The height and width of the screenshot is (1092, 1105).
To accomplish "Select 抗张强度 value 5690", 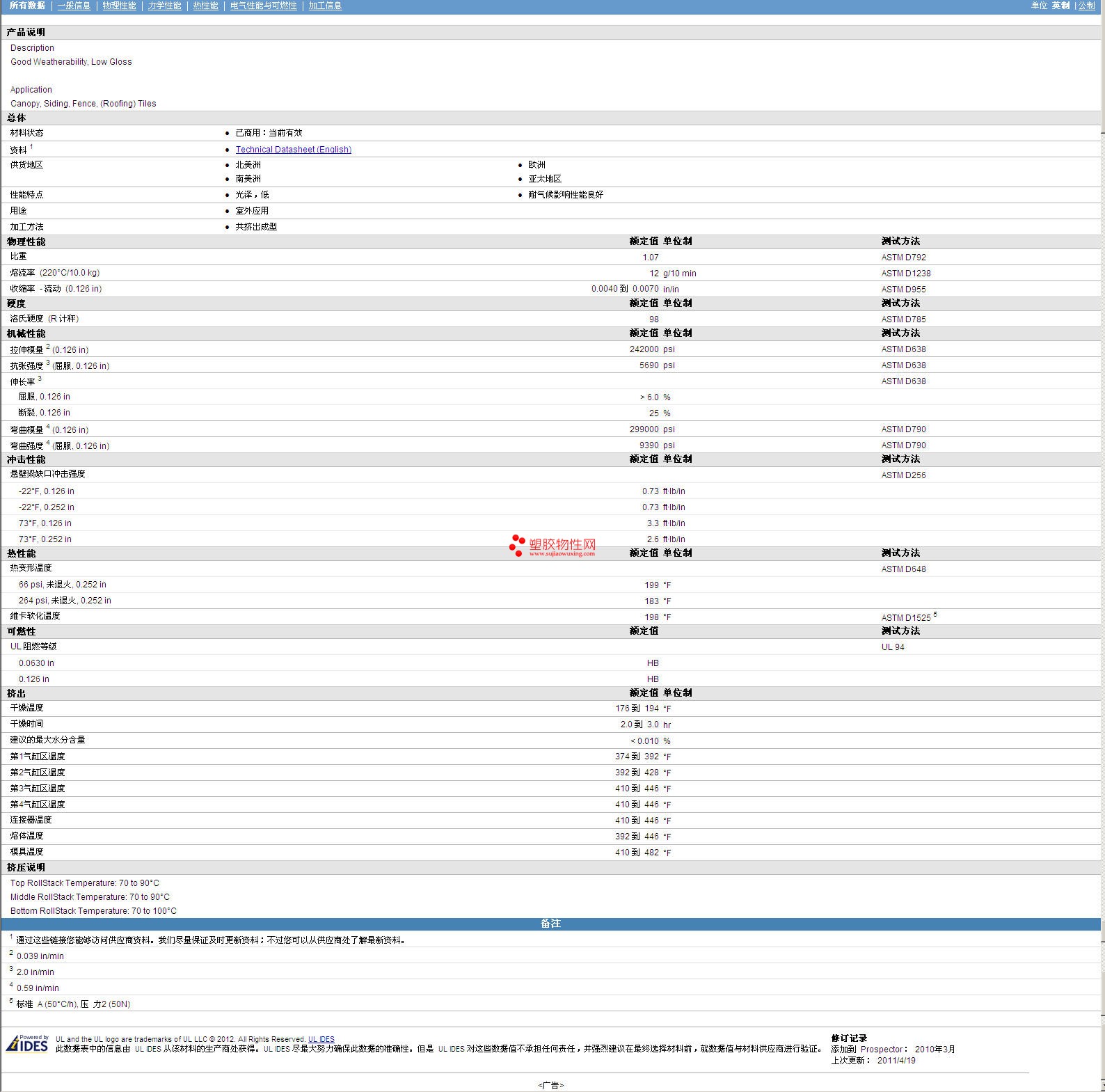I will click(x=649, y=365).
